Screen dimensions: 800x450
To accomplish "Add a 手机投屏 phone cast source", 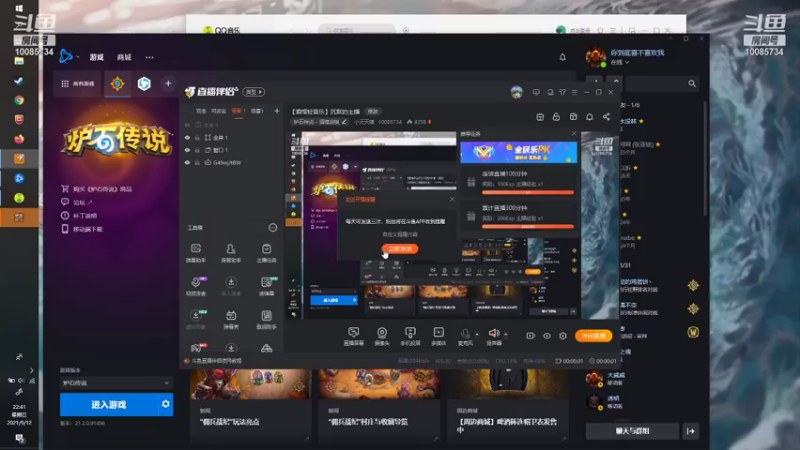I will pyautogui.click(x=410, y=337).
